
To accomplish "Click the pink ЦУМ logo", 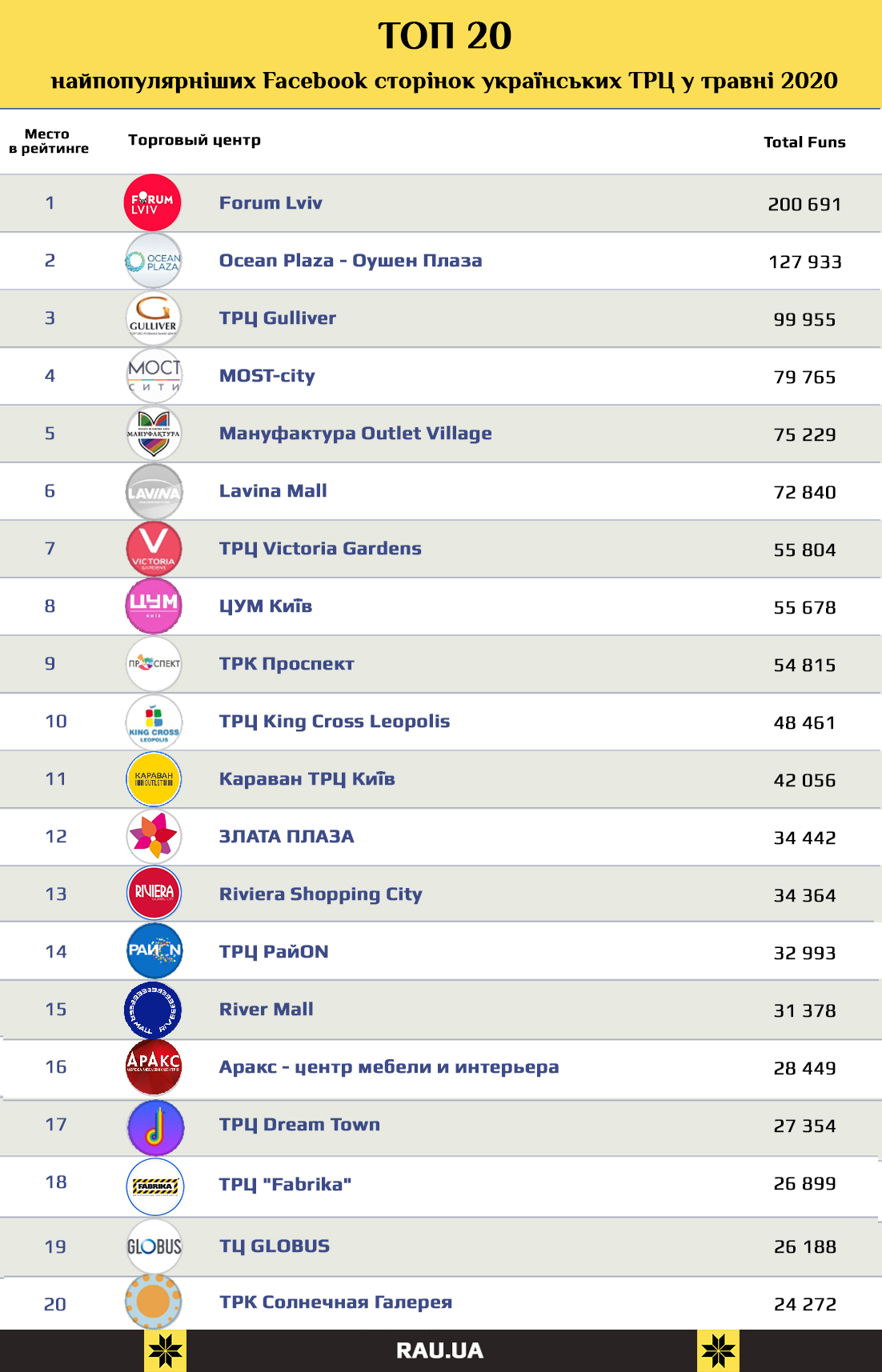I will coord(154,606).
